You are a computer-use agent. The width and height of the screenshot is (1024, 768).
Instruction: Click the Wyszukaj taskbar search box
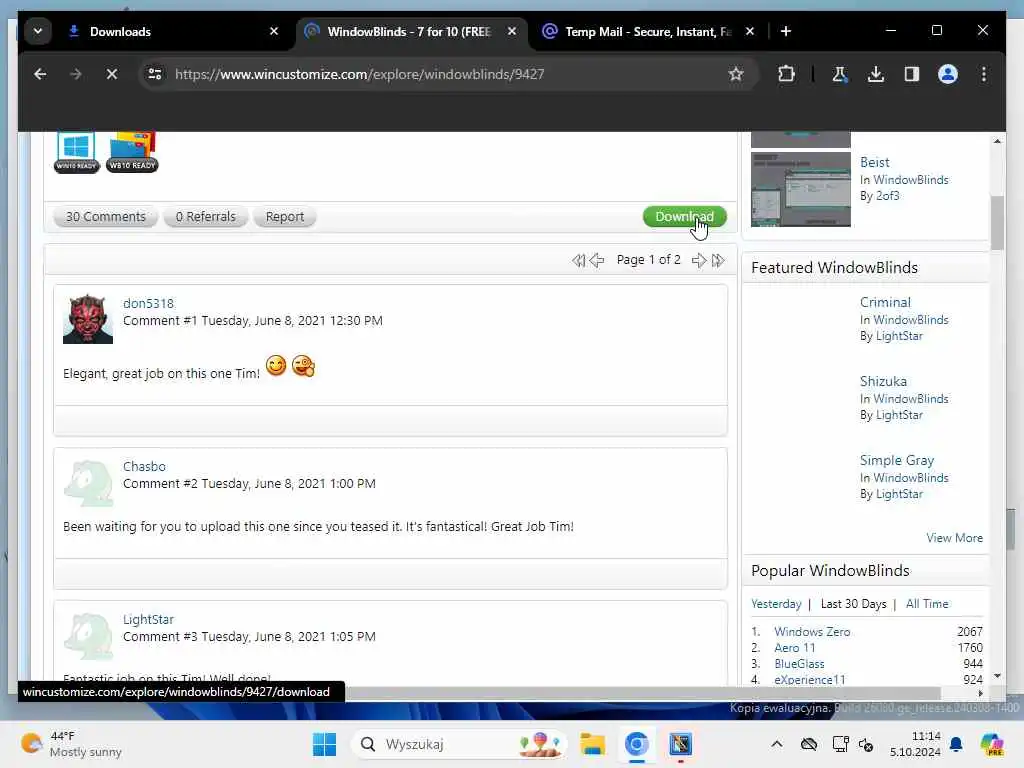click(x=459, y=744)
